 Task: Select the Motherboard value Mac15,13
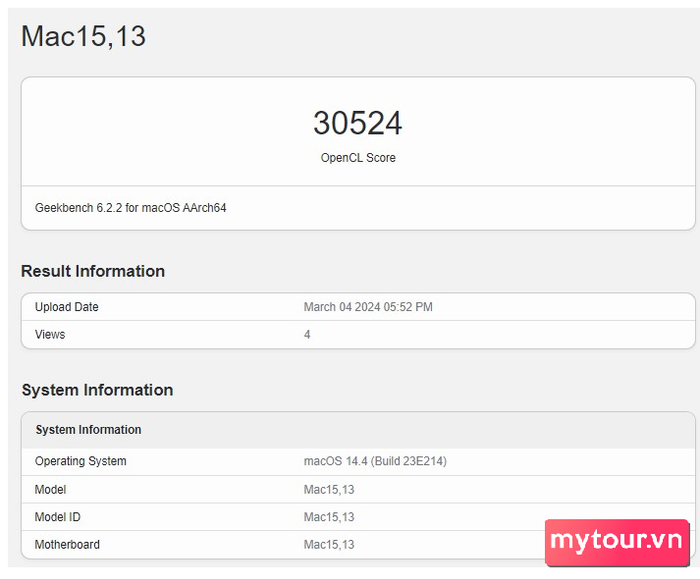coord(329,545)
